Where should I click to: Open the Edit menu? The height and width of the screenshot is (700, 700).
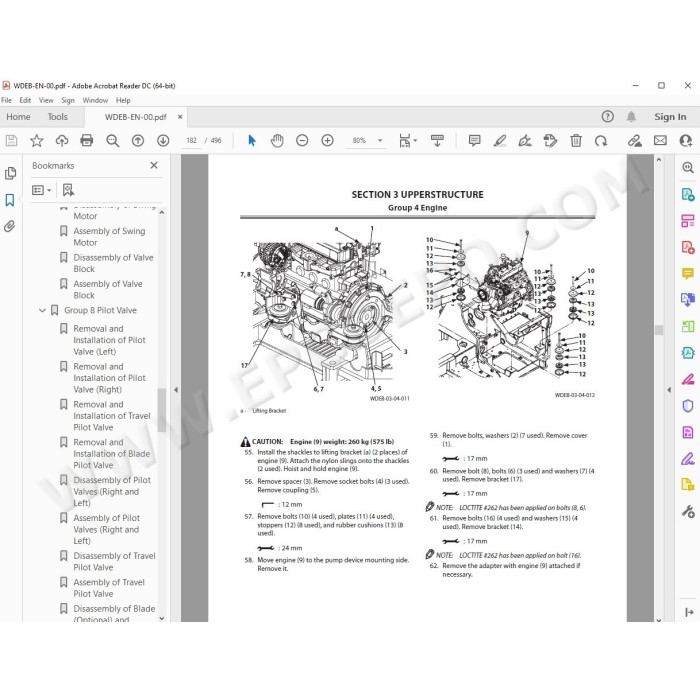(25, 100)
